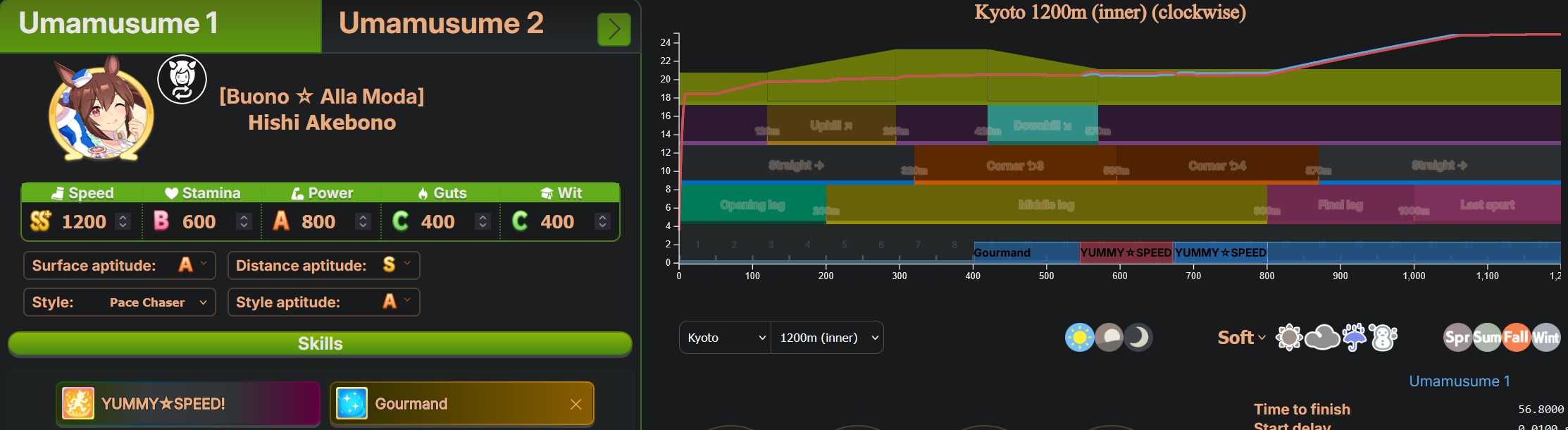
Task: Open the Surface aptitude dropdown
Action: click(120, 265)
